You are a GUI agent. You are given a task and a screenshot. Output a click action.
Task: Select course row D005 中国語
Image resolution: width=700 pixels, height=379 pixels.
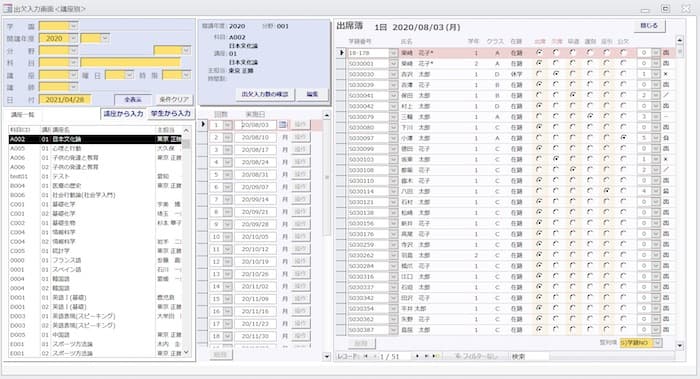(95, 335)
